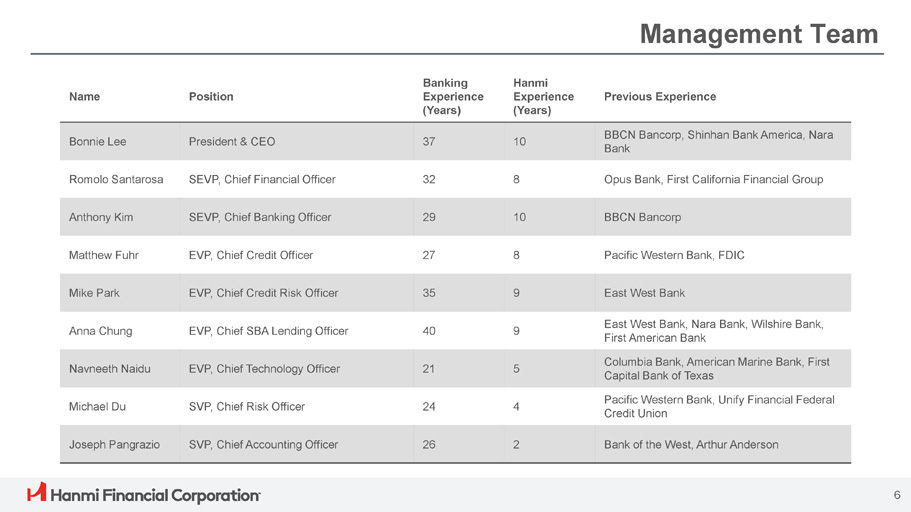
Task: Click the Hanmi Experience (Years) header
Action: point(542,97)
